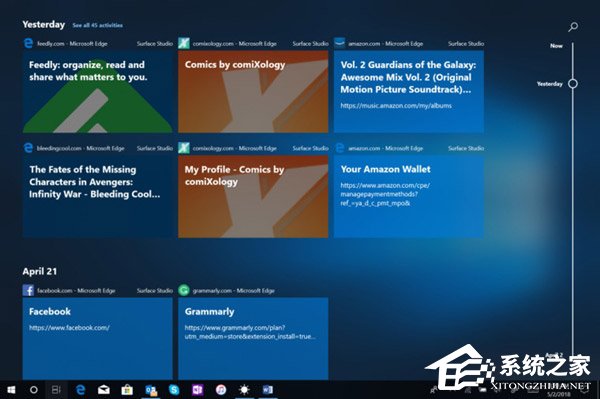Click the Now label on timeline
This screenshot has height=399, width=600.
[556, 46]
